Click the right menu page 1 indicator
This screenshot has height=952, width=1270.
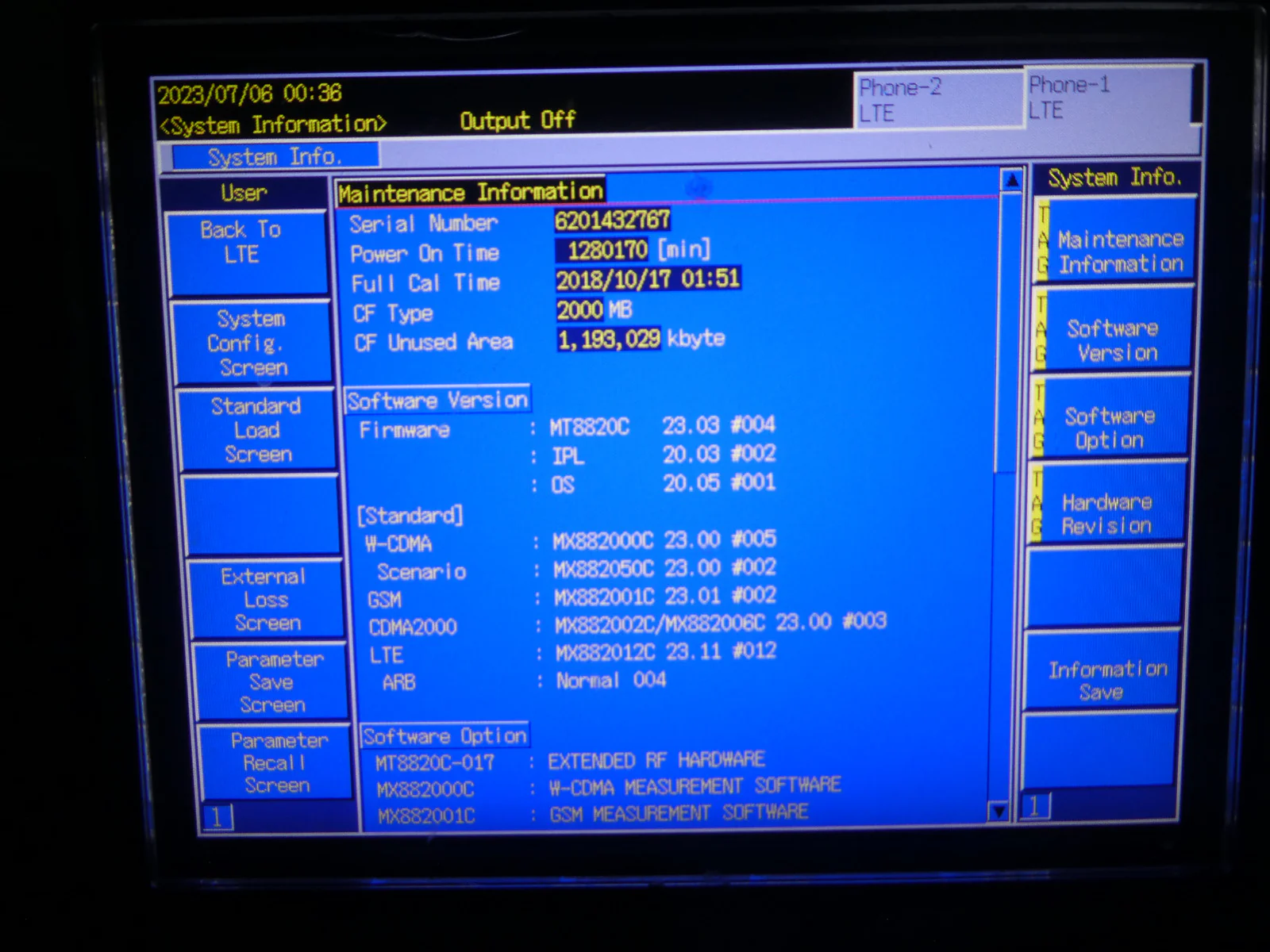tap(1035, 806)
